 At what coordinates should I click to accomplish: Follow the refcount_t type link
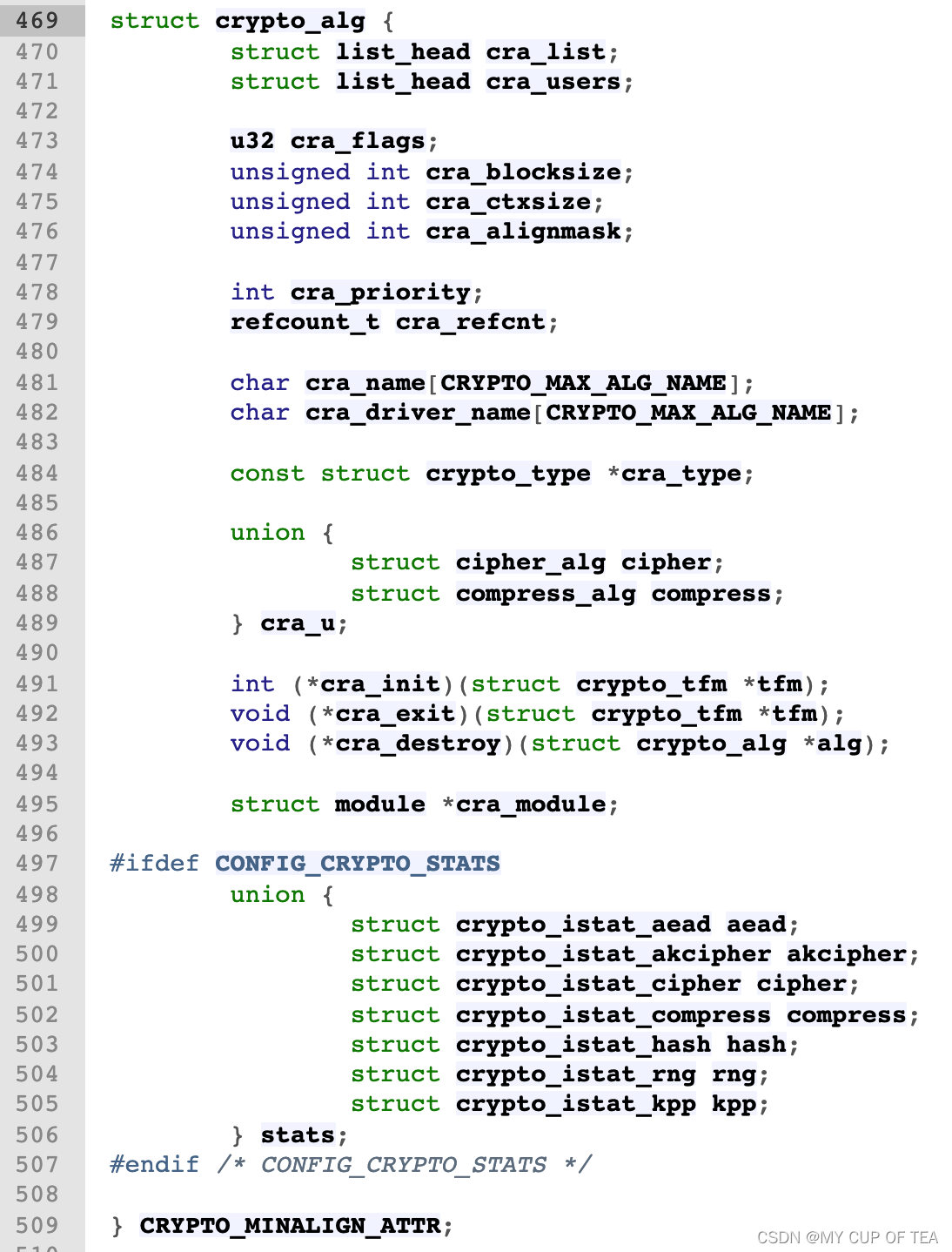tap(305, 322)
